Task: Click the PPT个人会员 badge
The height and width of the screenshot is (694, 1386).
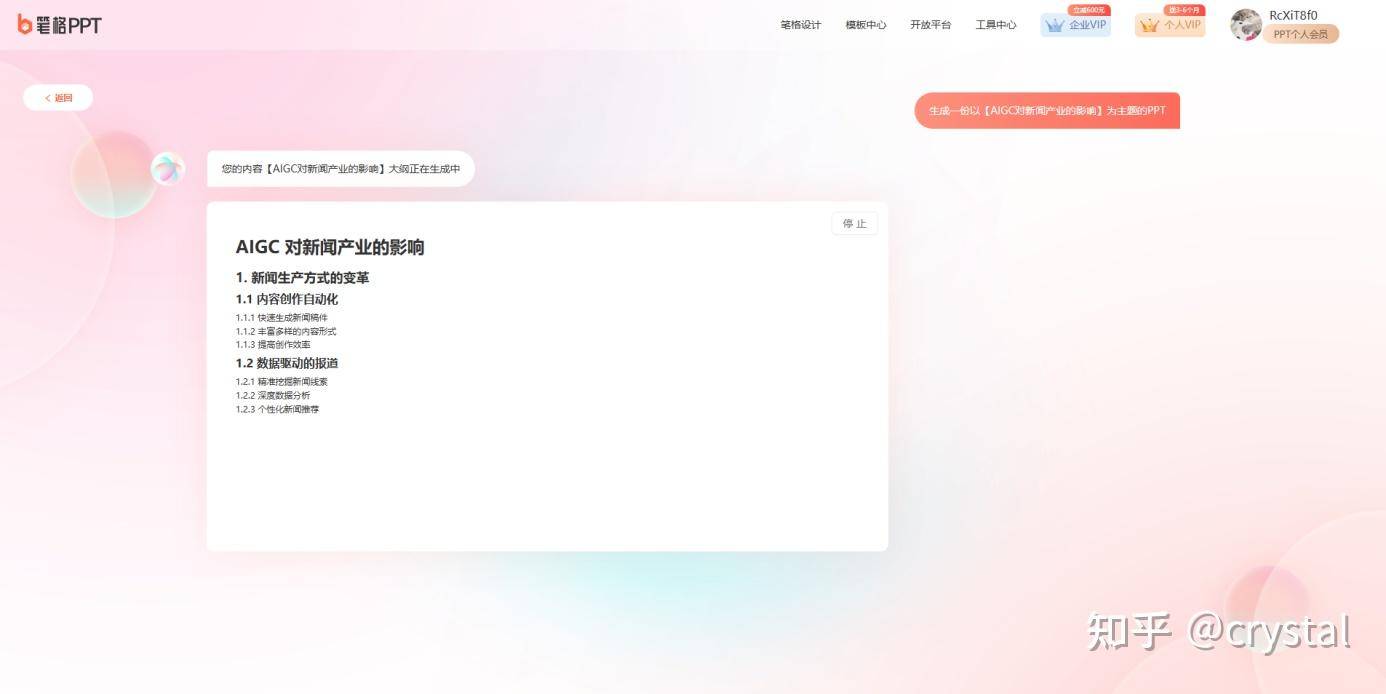Action: coord(1300,34)
